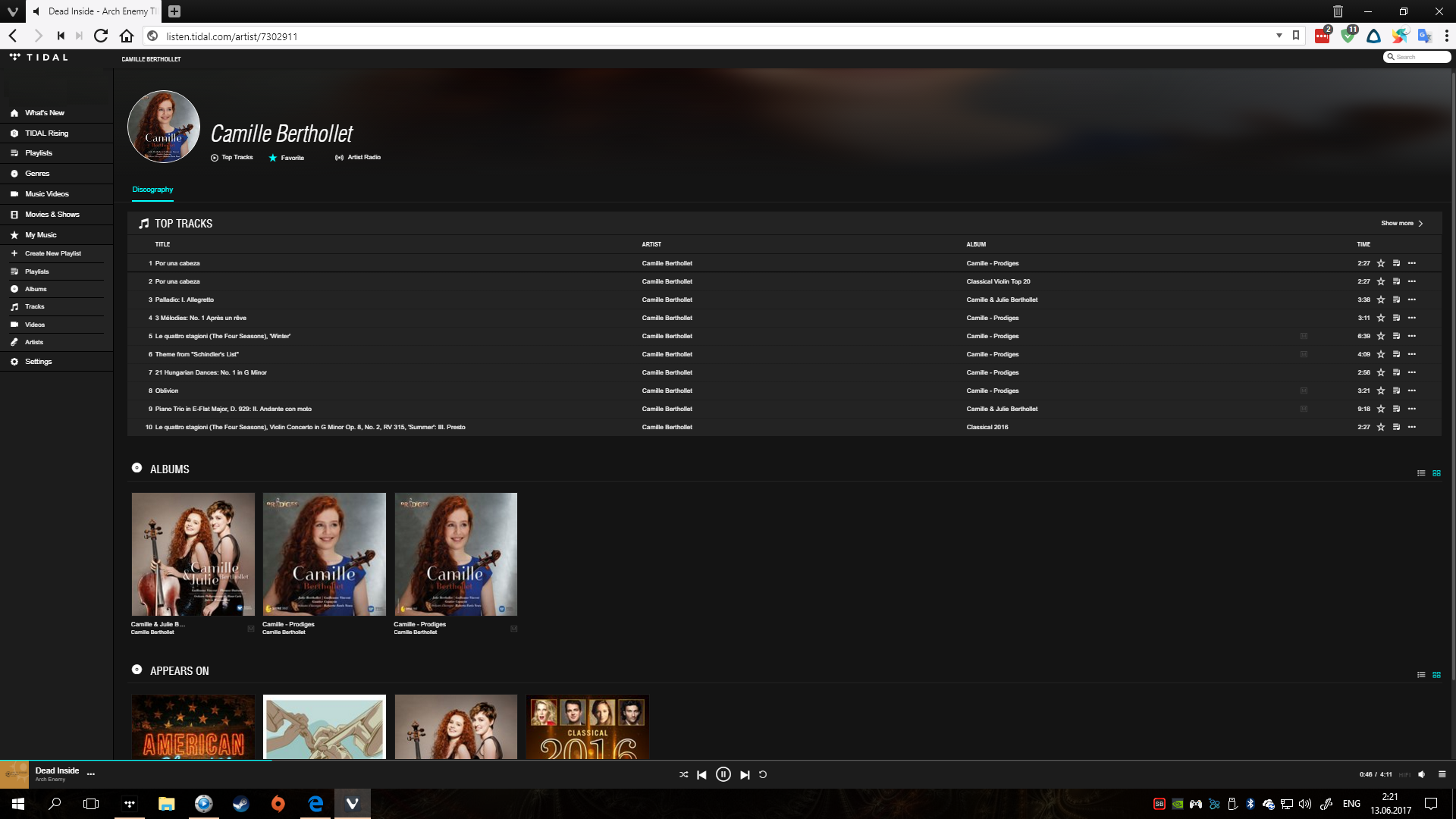Open Settings gear in the sidebar
The width and height of the screenshot is (1456, 819).
pyautogui.click(x=14, y=362)
